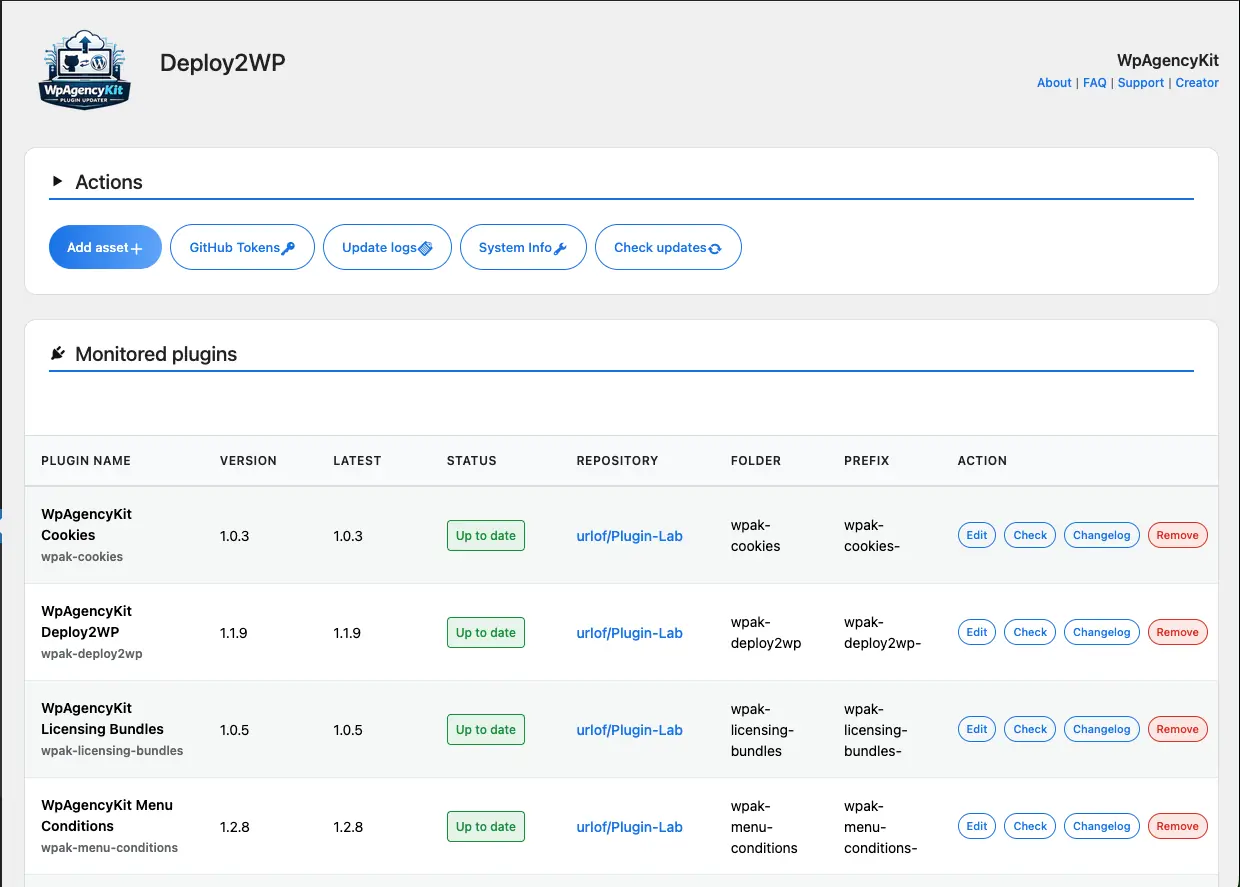The width and height of the screenshot is (1240, 887).
Task: Click Up to date badge for Deploy2WP
Action: click(x=486, y=632)
